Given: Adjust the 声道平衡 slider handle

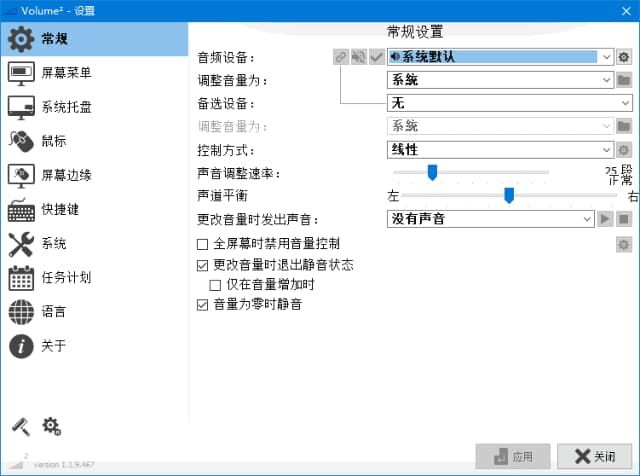Looking at the screenshot, I should tap(509, 195).
